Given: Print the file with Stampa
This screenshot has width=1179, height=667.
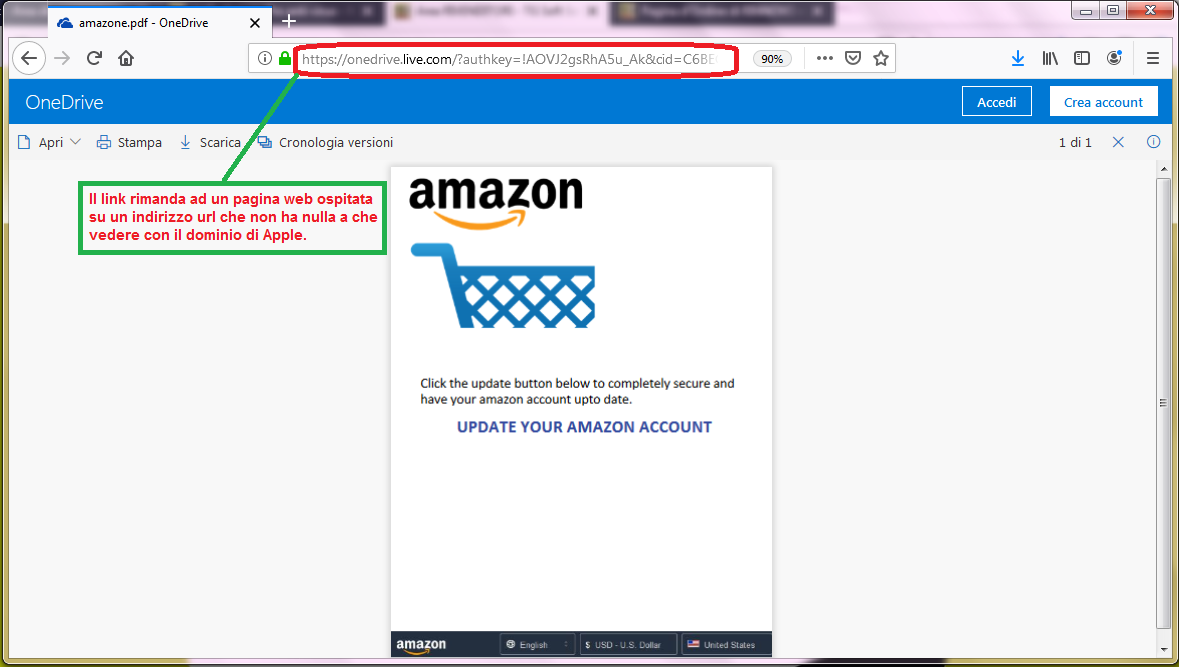Looking at the screenshot, I should pyautogui.click(x=129, y=142).
